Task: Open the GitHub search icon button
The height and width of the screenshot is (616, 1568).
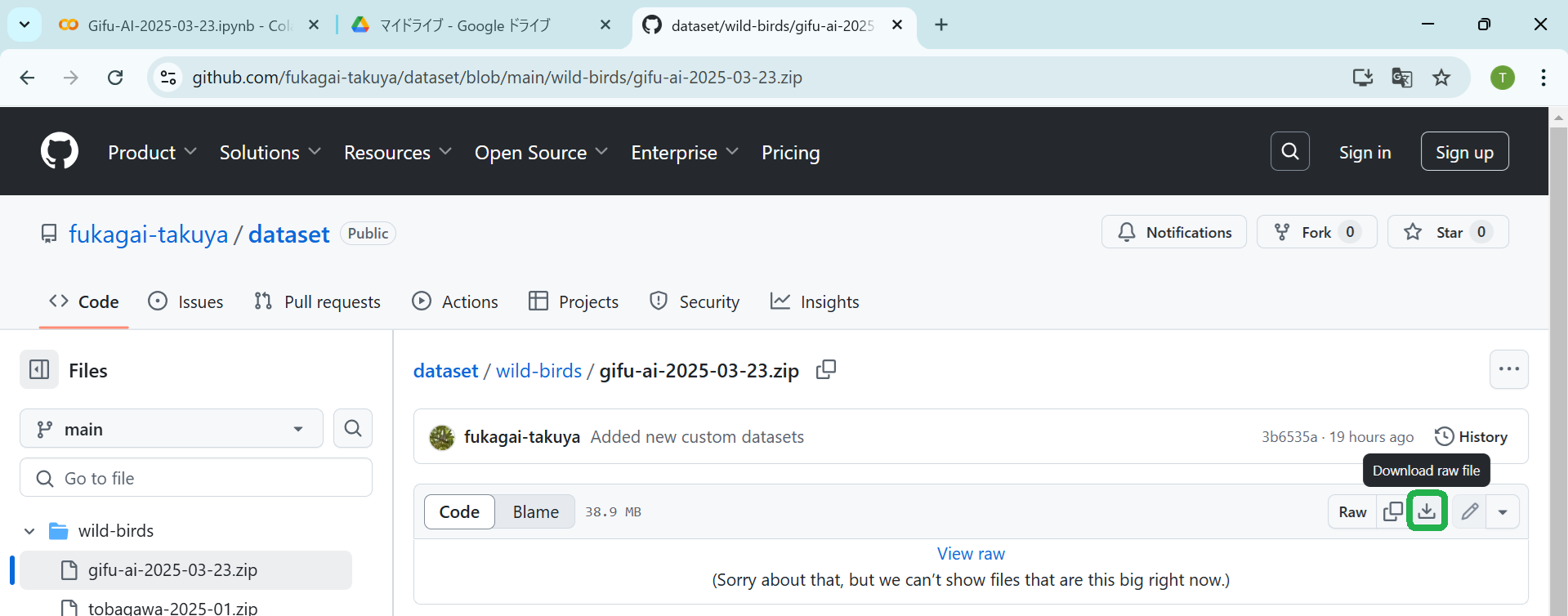Action: coord(1290,151)
